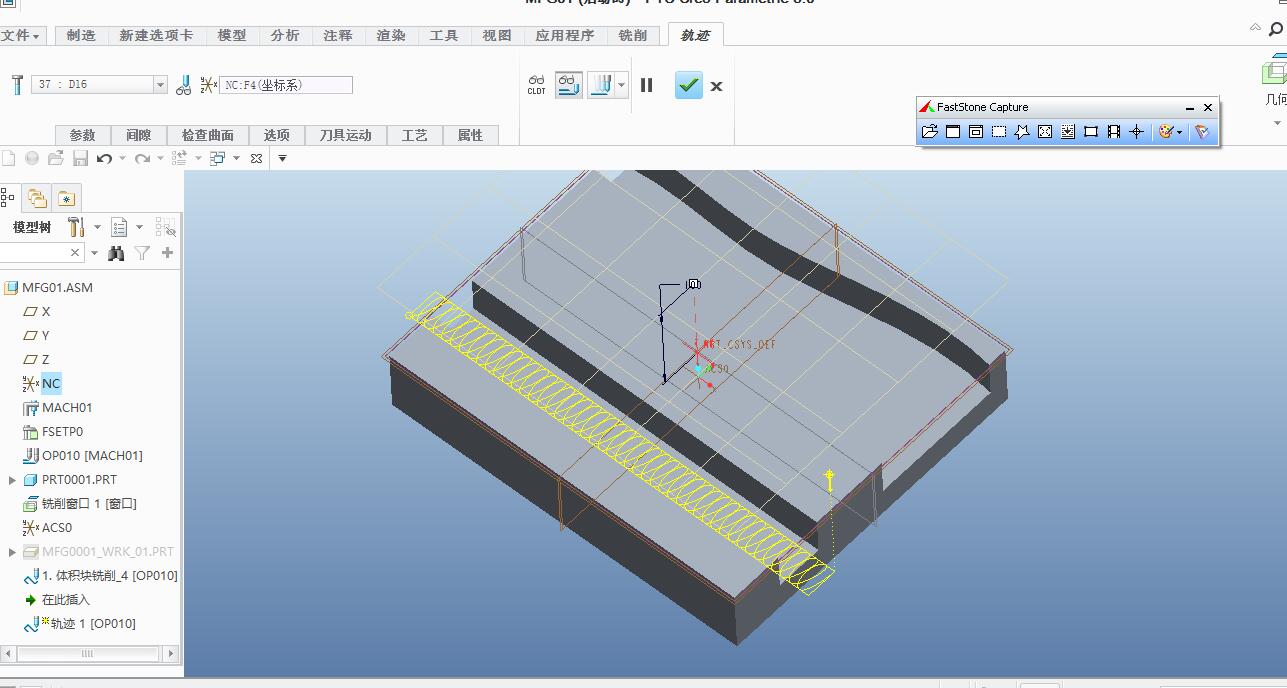The image size is (1287, 688).
Task: Select the NC:F4 coordinate system field
Action: point(286,85)
